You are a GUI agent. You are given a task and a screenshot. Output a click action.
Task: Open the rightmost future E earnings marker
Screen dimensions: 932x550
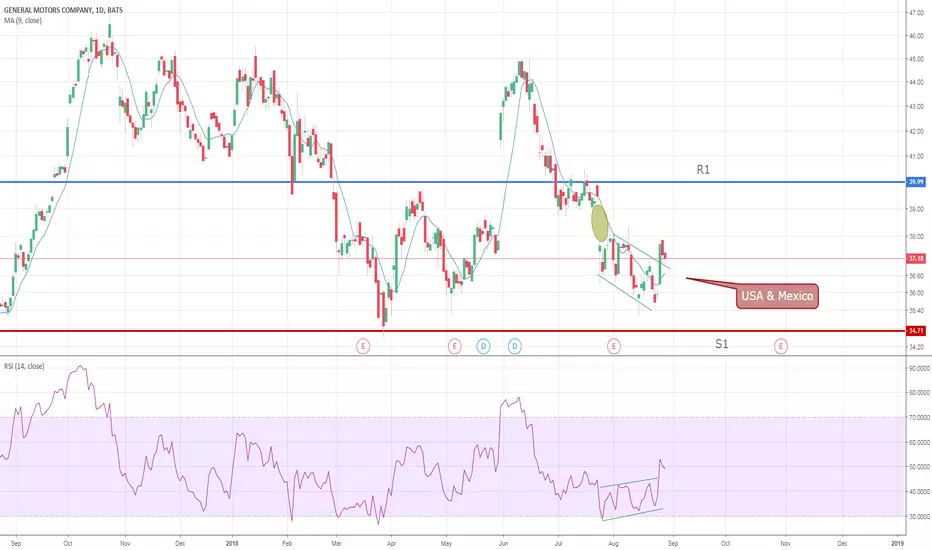(x=781, y=346)
